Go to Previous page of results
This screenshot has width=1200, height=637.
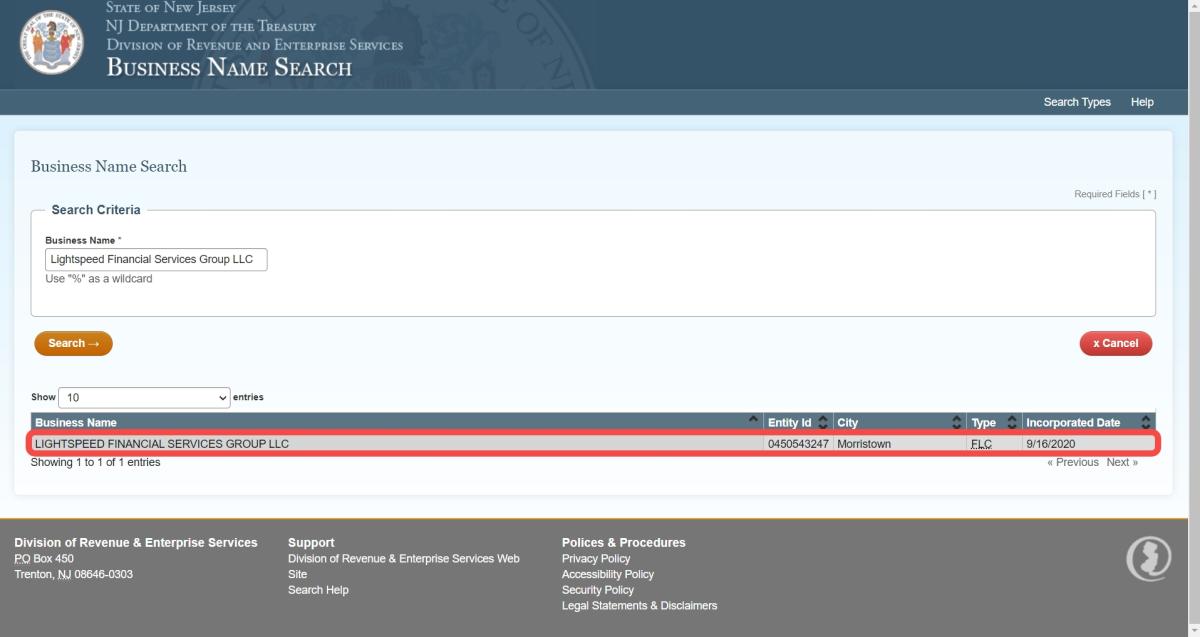(1072, 463)
